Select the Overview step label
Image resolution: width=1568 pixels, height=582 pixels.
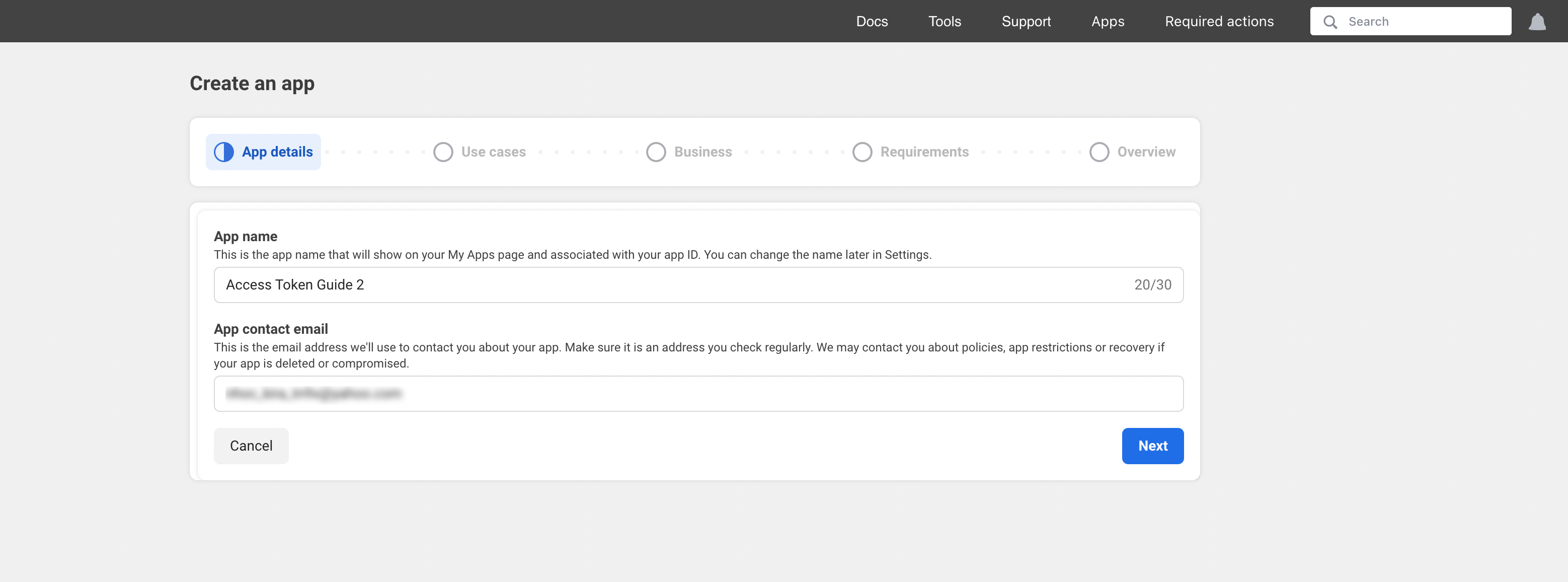click(x=1146, y=152)
